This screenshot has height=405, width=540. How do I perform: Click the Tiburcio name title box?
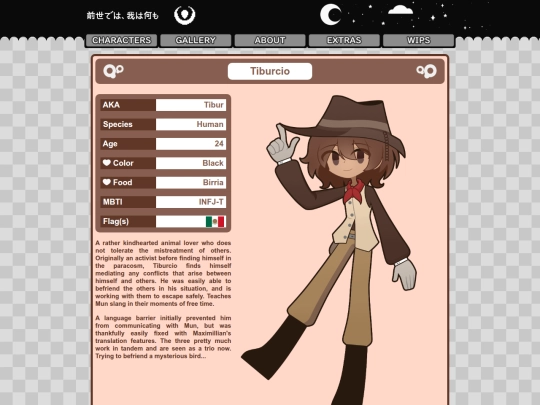(x=270, y=71)
